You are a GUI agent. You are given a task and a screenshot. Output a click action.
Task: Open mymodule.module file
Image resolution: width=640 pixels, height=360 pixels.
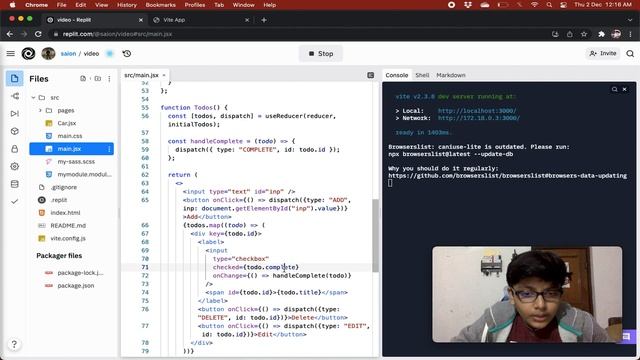coord(84,174)
